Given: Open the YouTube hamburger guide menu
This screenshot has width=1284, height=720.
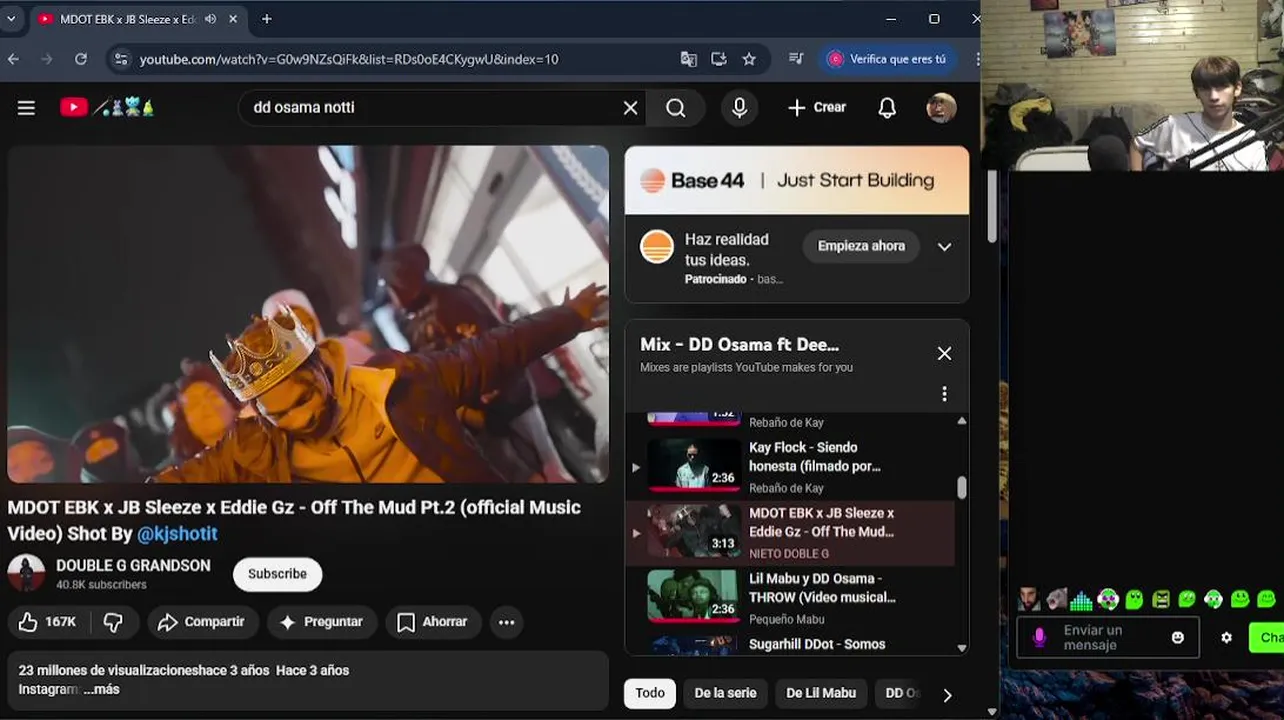Looking at the screenshot, I should pos(26,108).
